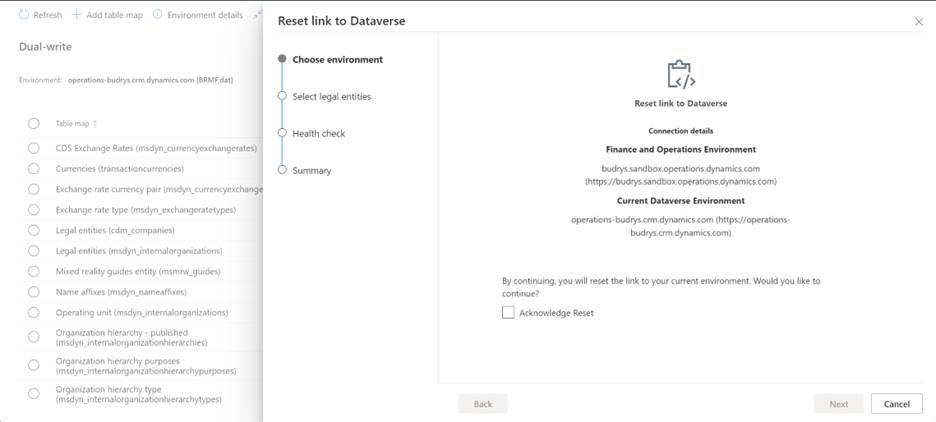Click the sort arrow next to Table map
The image size is (936, 422).
[95, 124]
